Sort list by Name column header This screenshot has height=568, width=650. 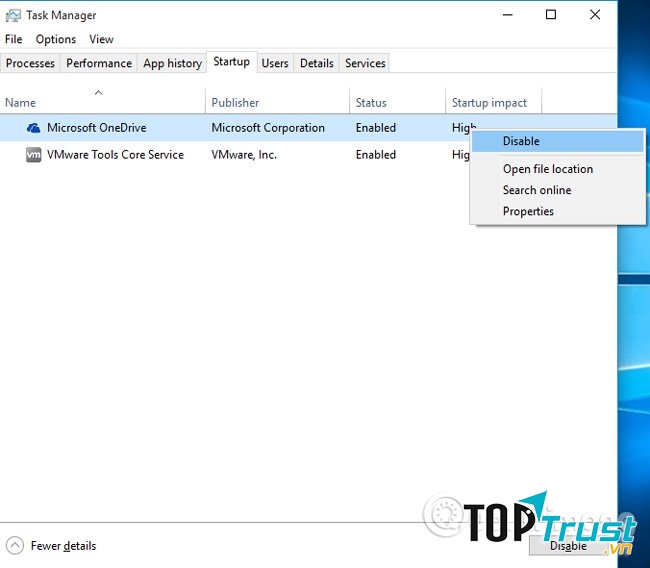click(20, 102)
